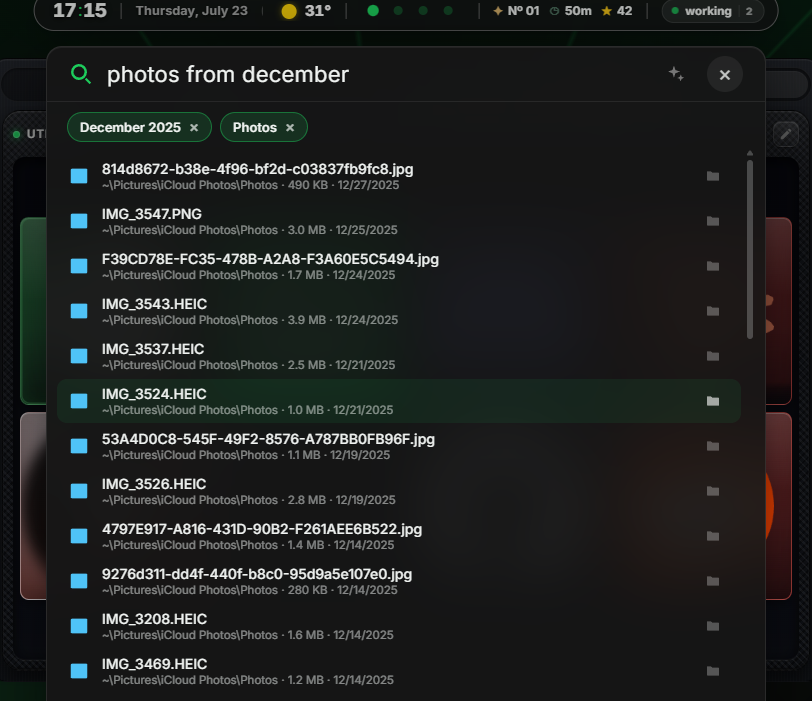The width and height of the screenshot is (812, 701).
Task: Open folder for 9276d311-dd4f jpg
Action: tap(713, 581)
